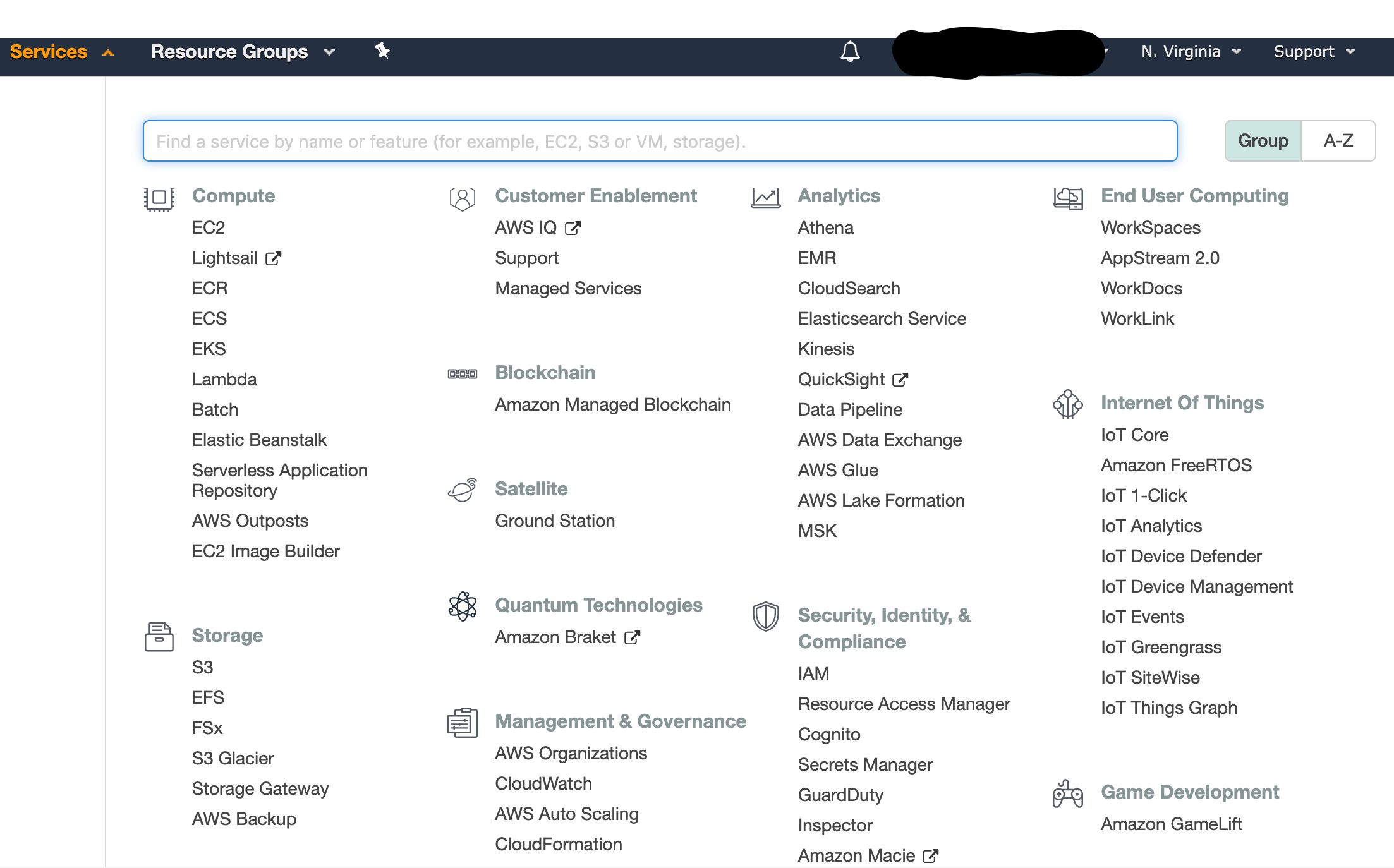Viewport: 1394px width, 868px height.
Task: Open MSK service
Action: 817,531
